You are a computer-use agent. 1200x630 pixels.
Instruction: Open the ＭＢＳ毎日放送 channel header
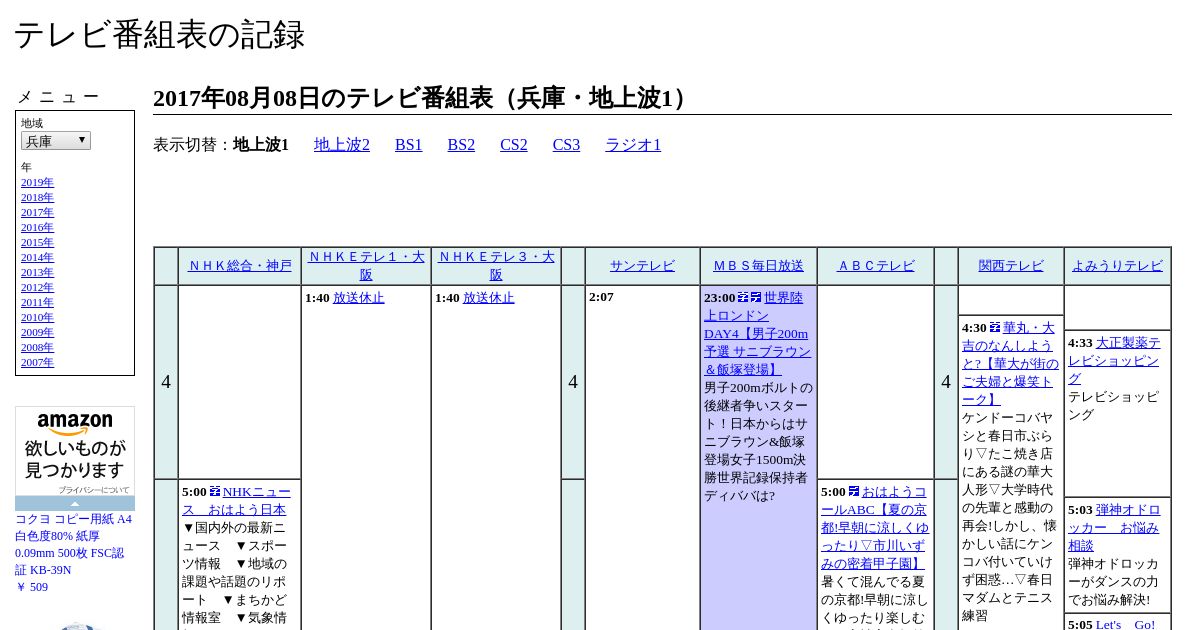[x=758, y=266]
